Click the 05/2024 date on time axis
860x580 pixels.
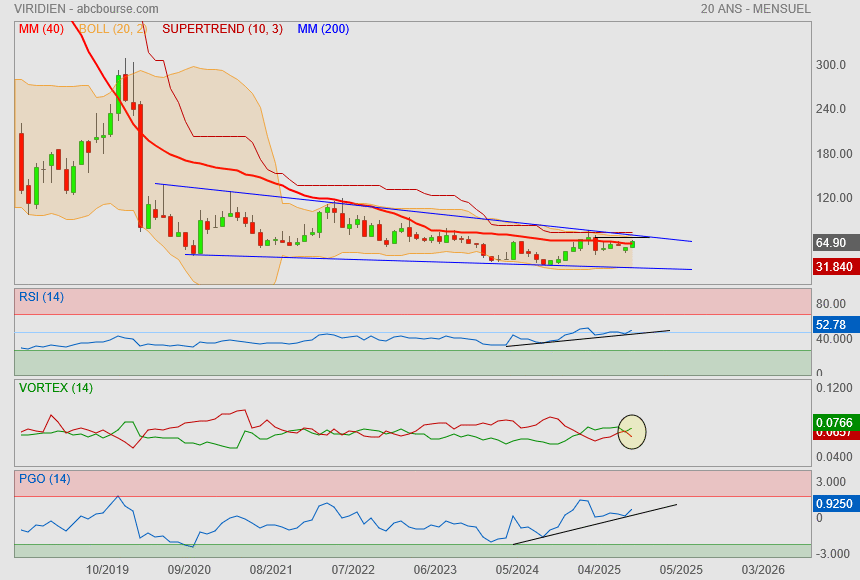(517, 570)
